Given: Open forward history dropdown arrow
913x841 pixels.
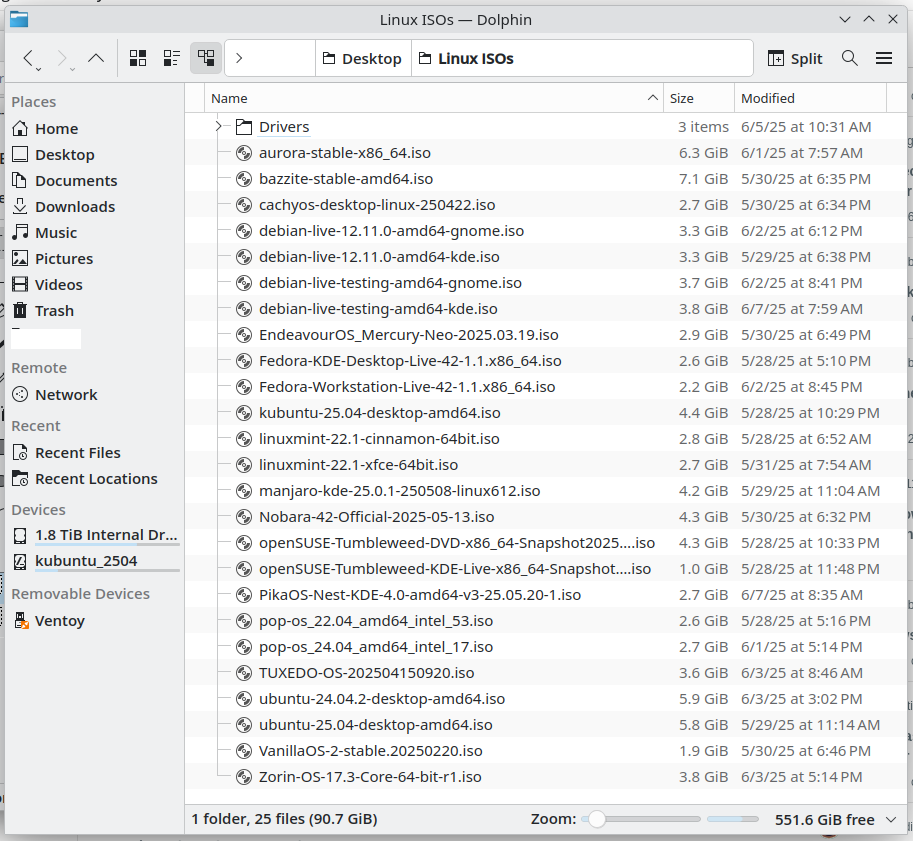Looking at the screenshot, I should [x=72, y=69].
